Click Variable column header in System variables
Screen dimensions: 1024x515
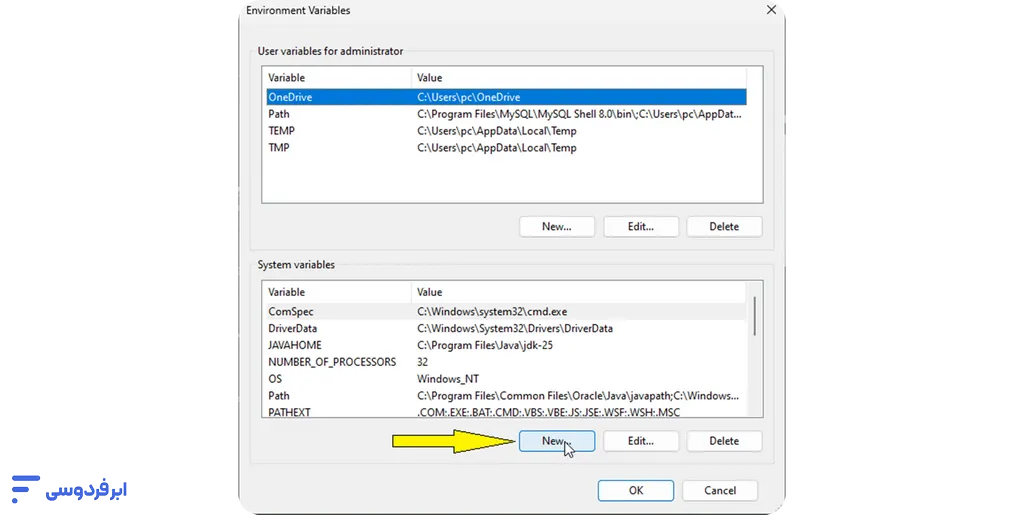coord(337,292)
